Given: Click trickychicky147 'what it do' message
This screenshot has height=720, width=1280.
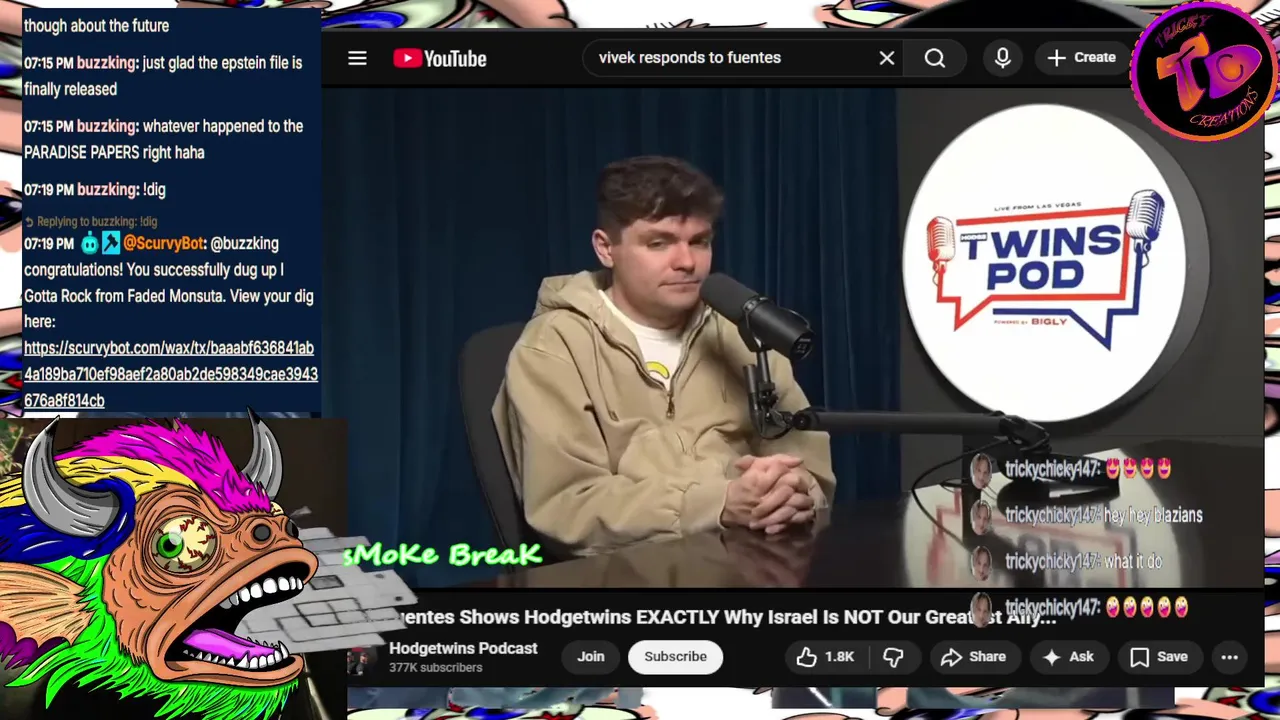Looking at the screenshot, I should pos(1083,561).
